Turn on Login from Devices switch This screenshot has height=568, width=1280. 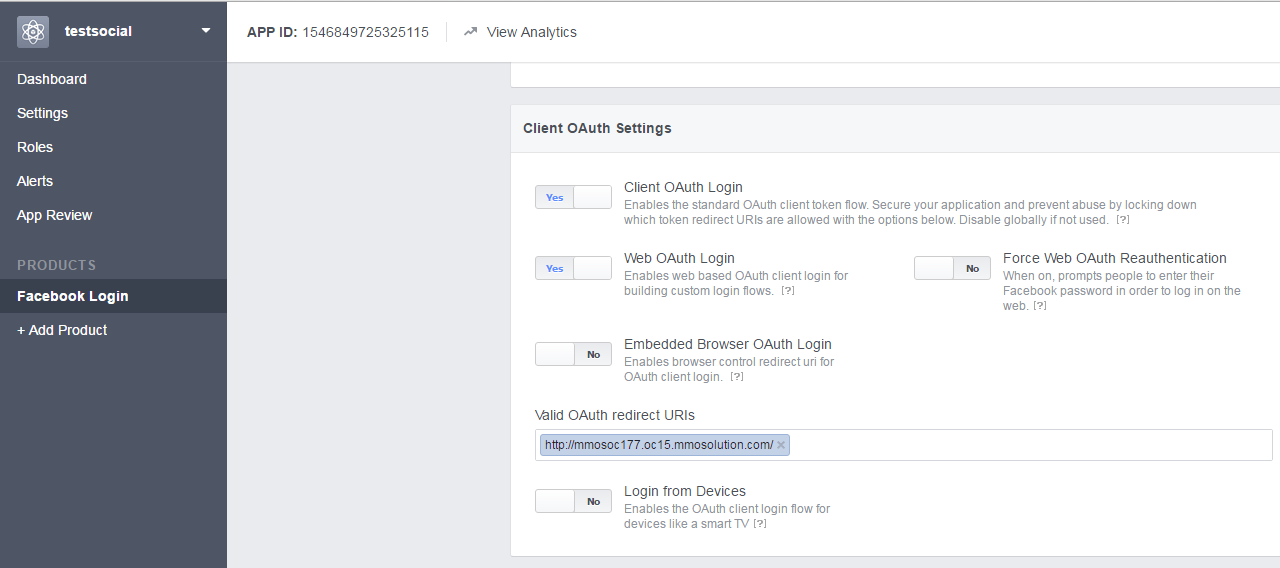[573, 501]
